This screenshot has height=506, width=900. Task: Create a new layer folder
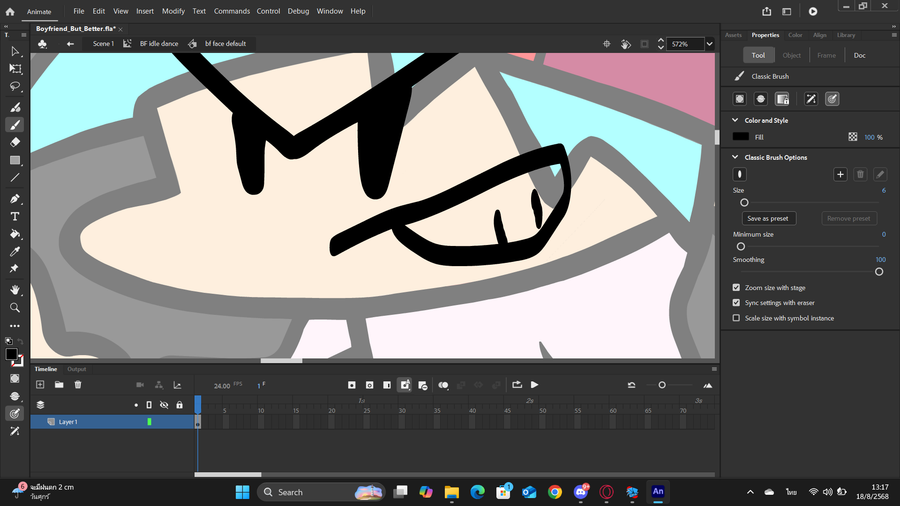point(59,385)
